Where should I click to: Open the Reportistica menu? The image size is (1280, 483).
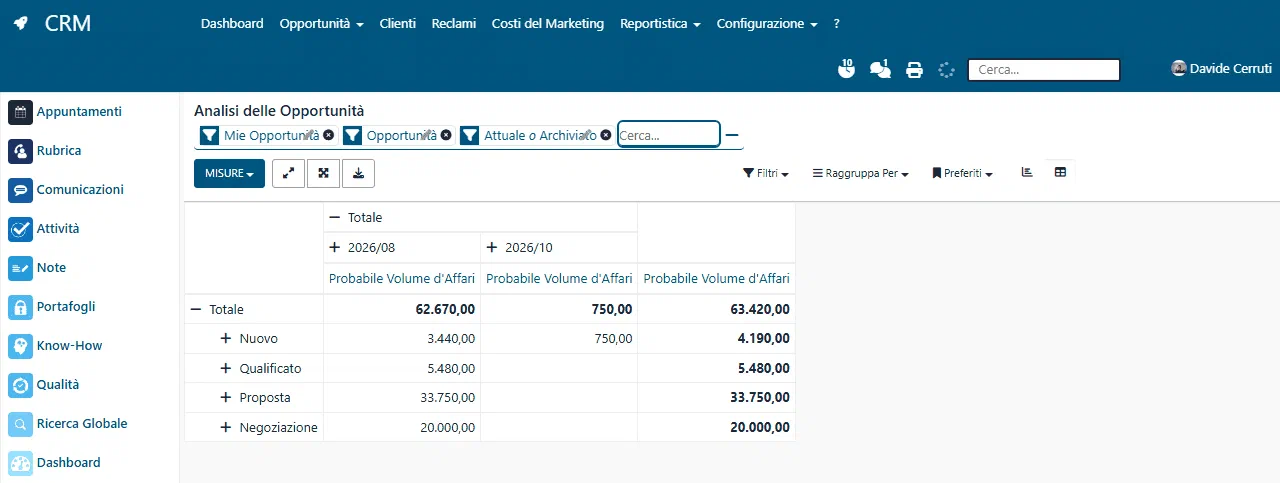[660, 23]
